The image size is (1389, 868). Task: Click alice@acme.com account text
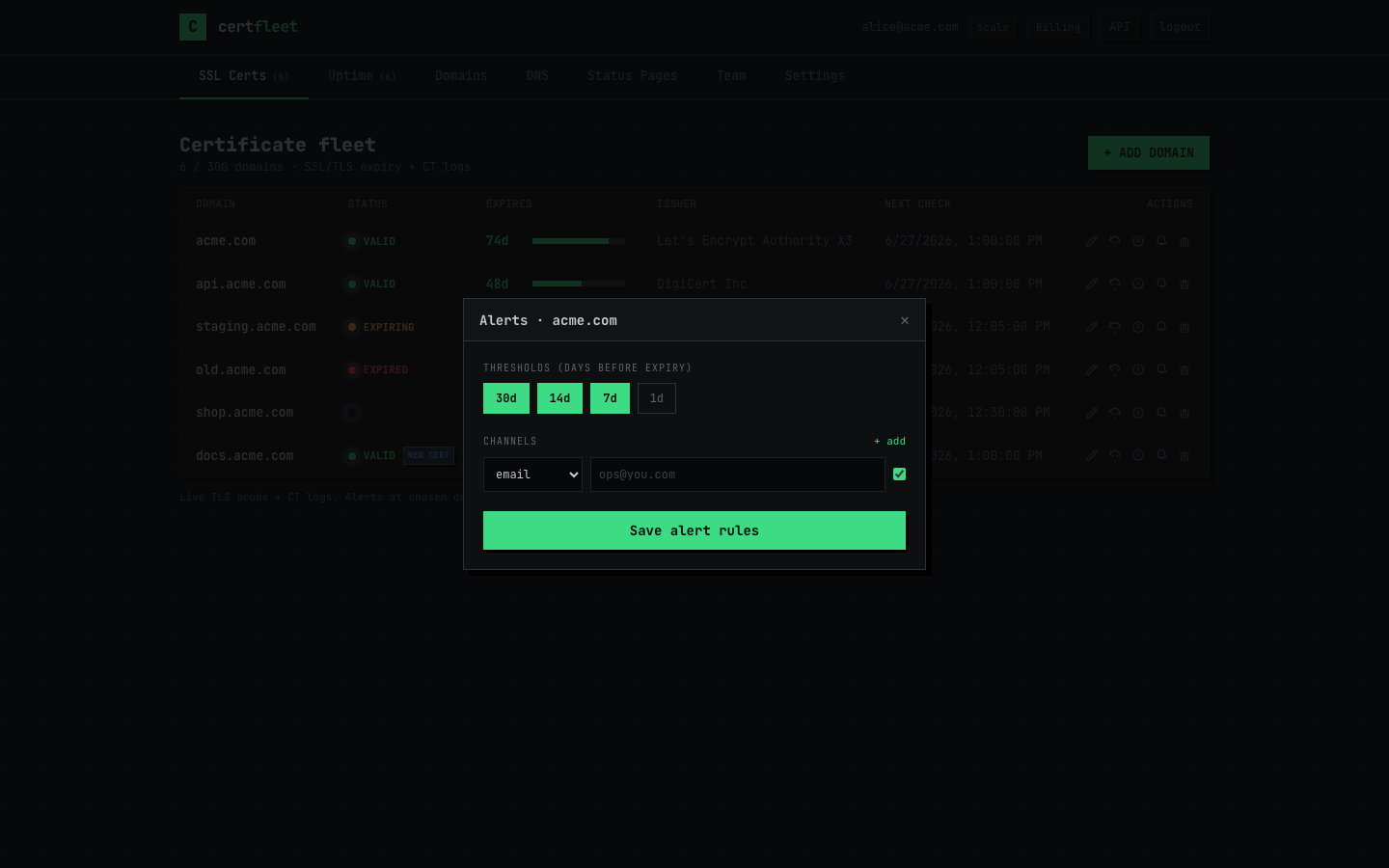(910, 27)
